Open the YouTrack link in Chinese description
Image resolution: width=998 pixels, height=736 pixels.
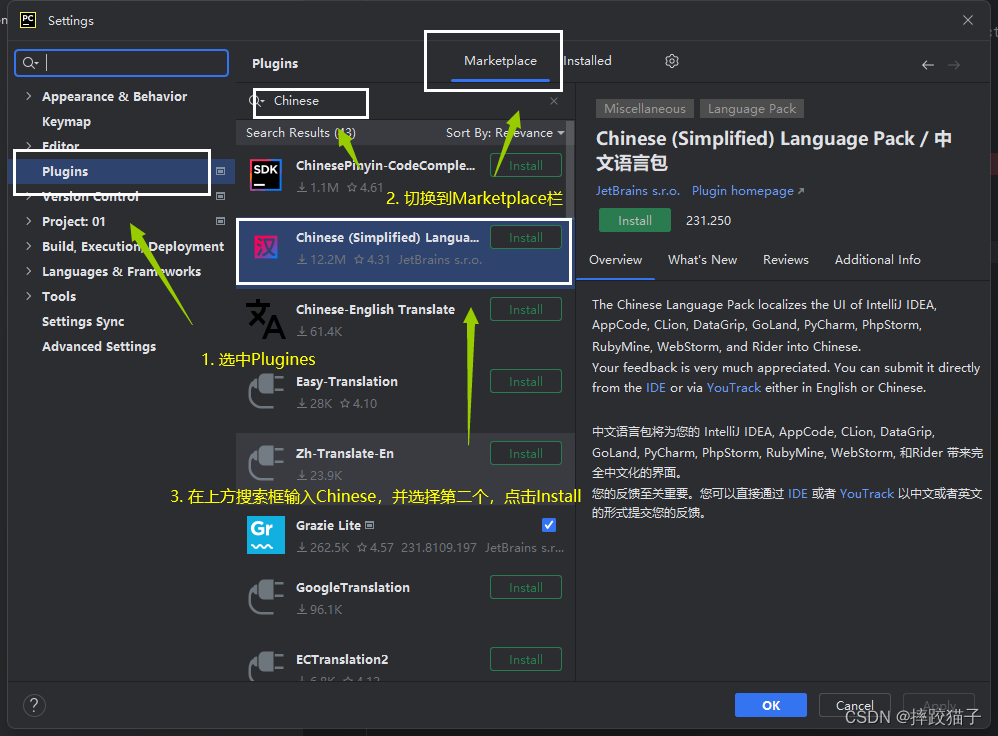click(866, 494)
